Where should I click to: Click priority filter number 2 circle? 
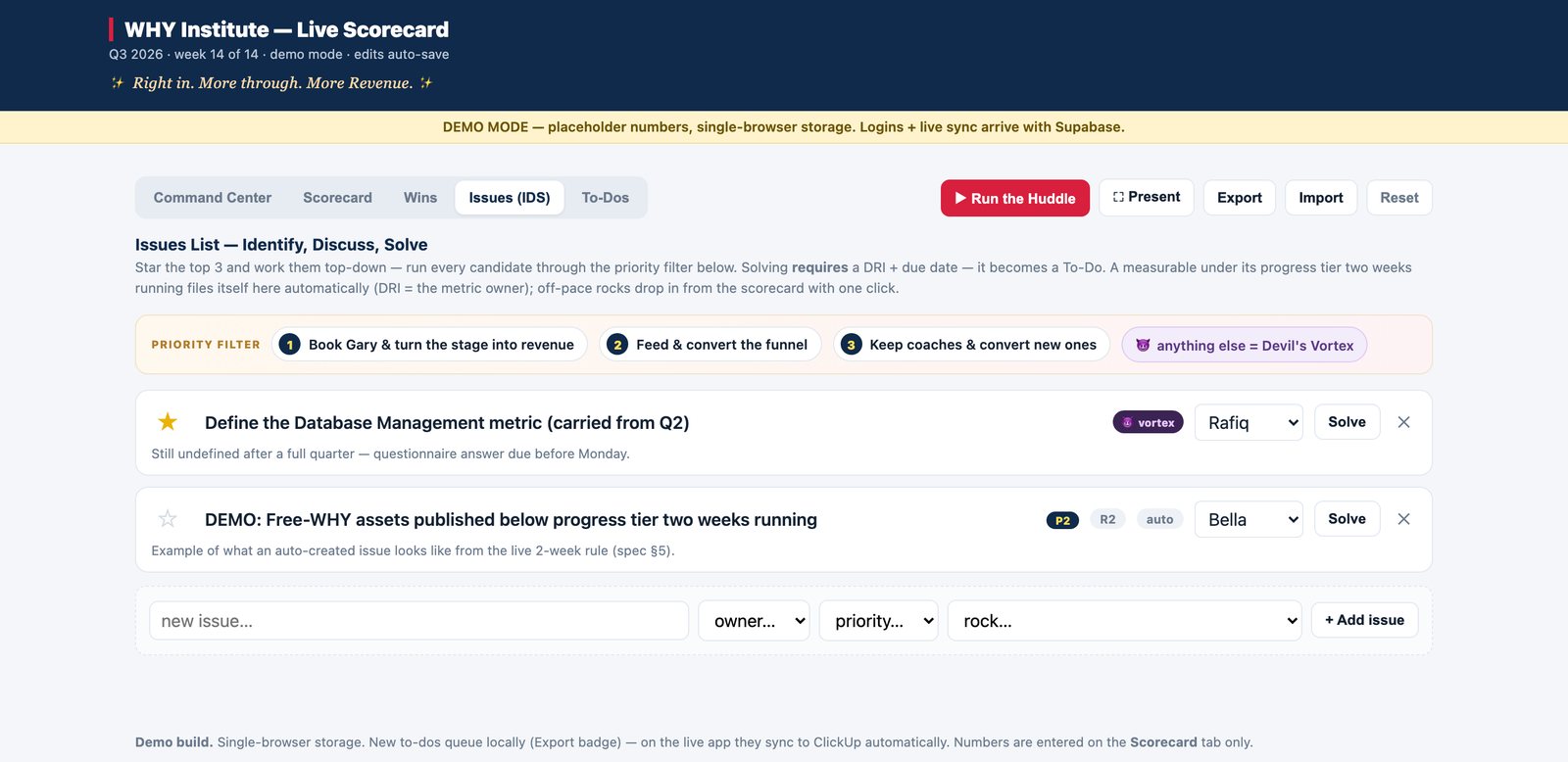pos(617,345)
